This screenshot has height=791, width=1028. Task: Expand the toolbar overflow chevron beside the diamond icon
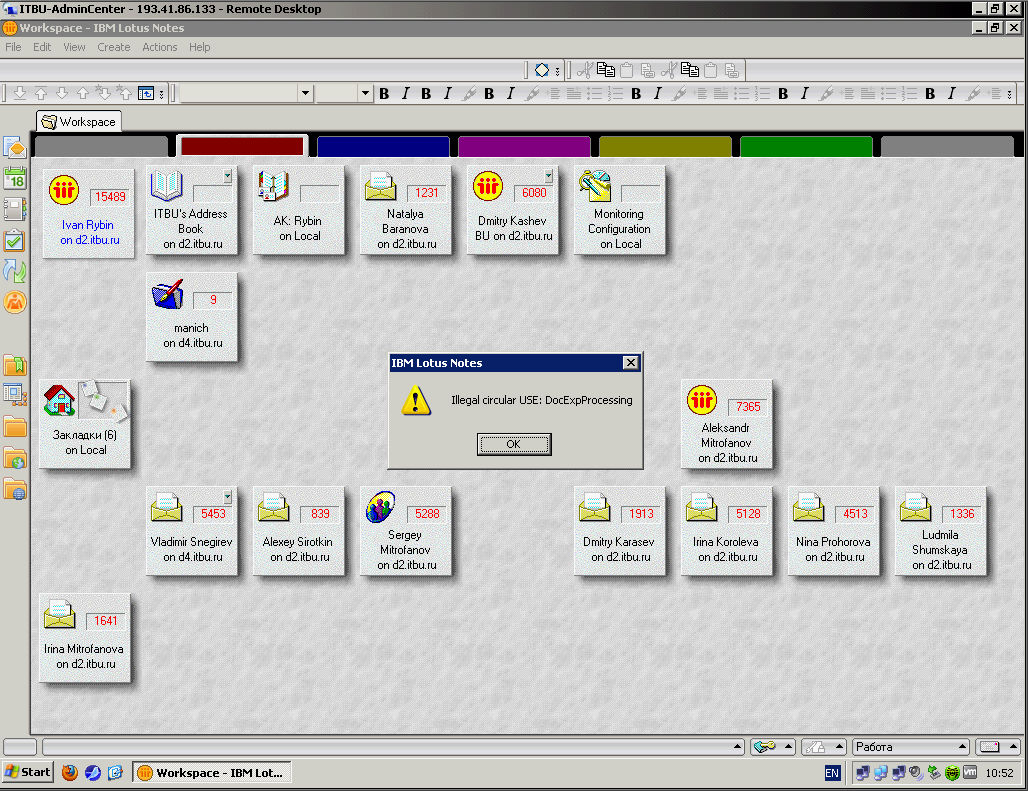(x=557, y=71)
